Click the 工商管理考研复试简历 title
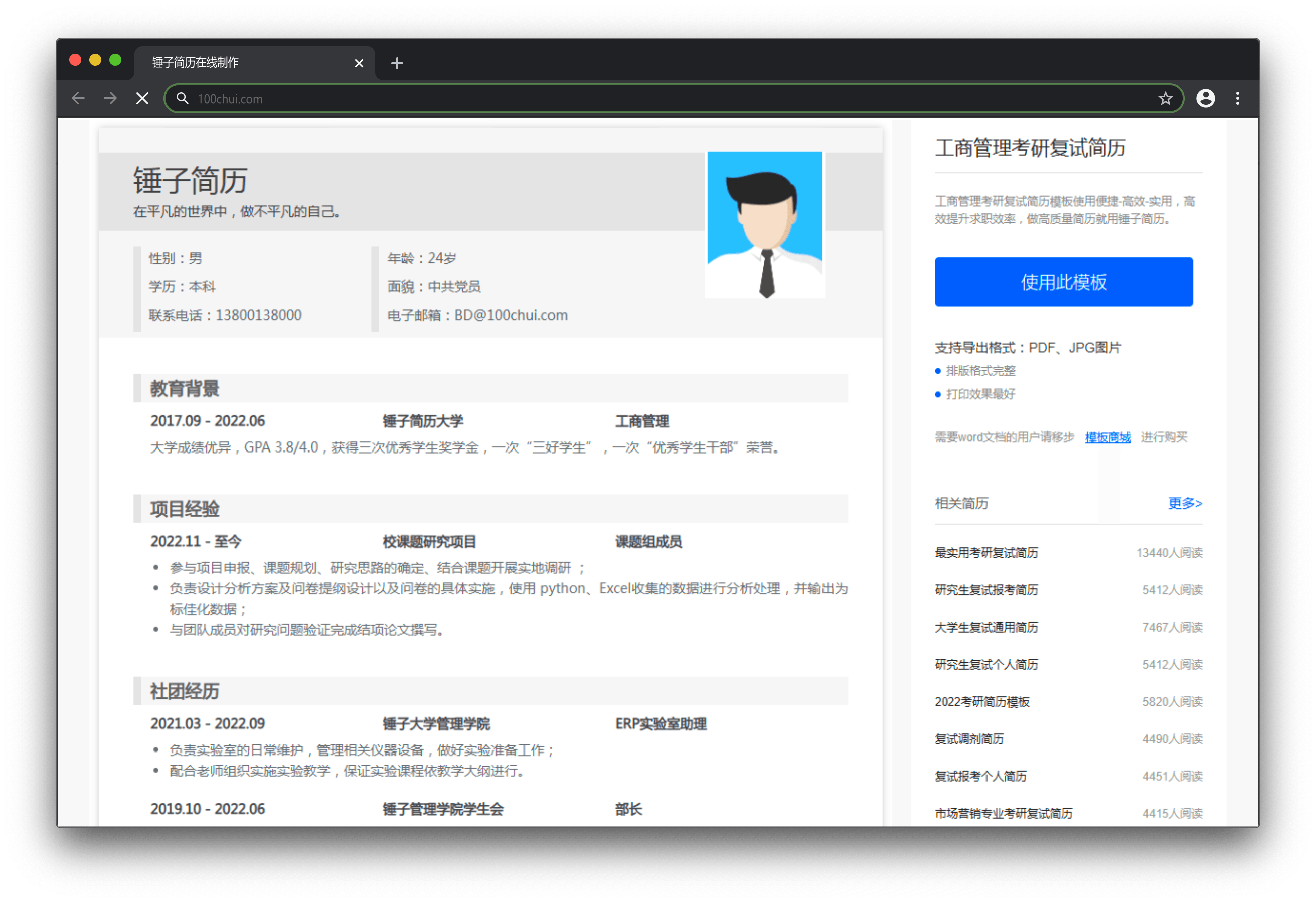 click(x=1030, y=148)
